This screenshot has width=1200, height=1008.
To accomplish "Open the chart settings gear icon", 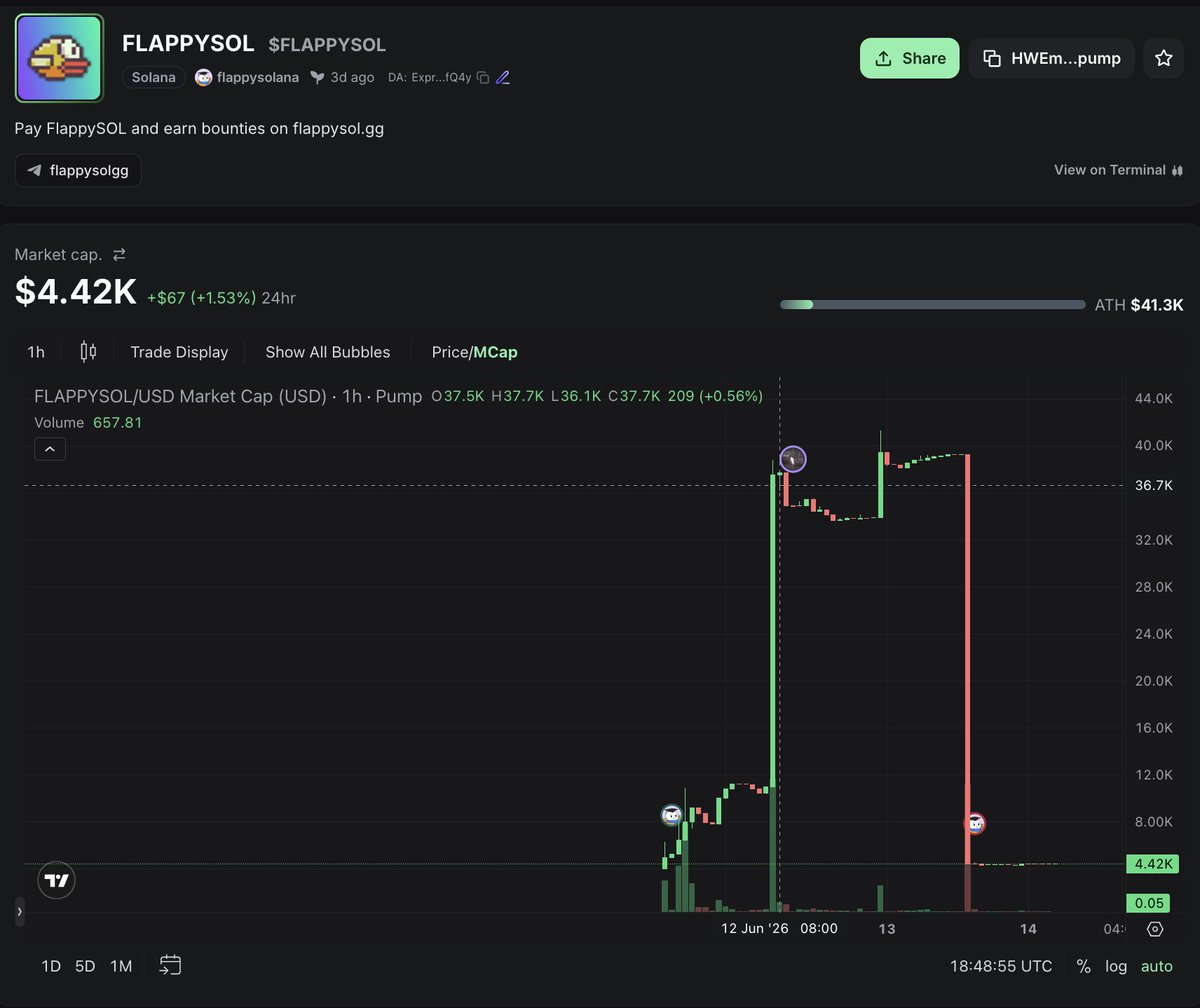I will [1155, 929].
